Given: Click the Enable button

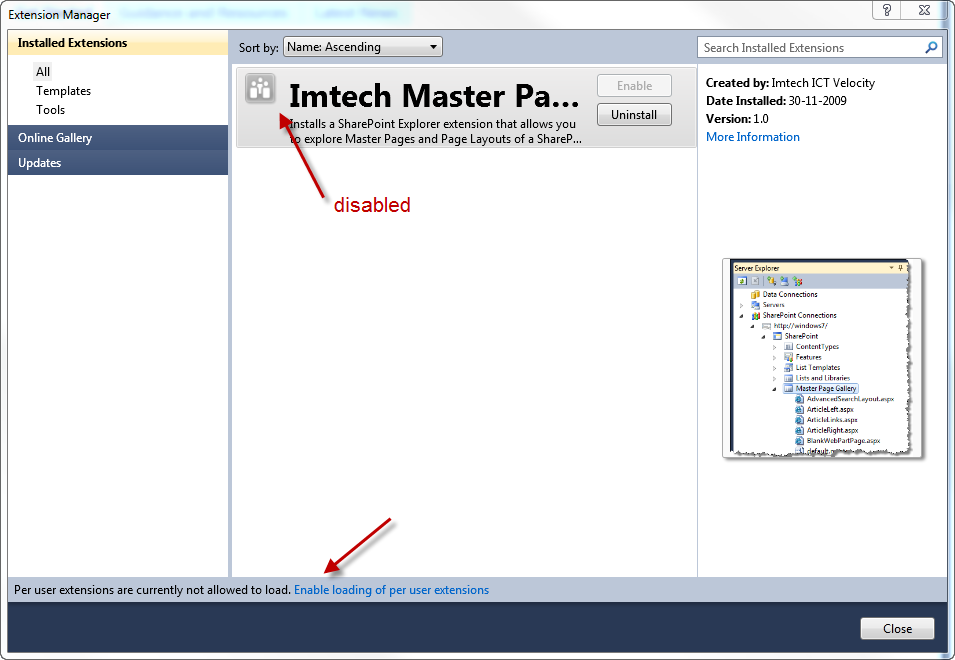Looking at the screenshot, I should pos(634,86).
